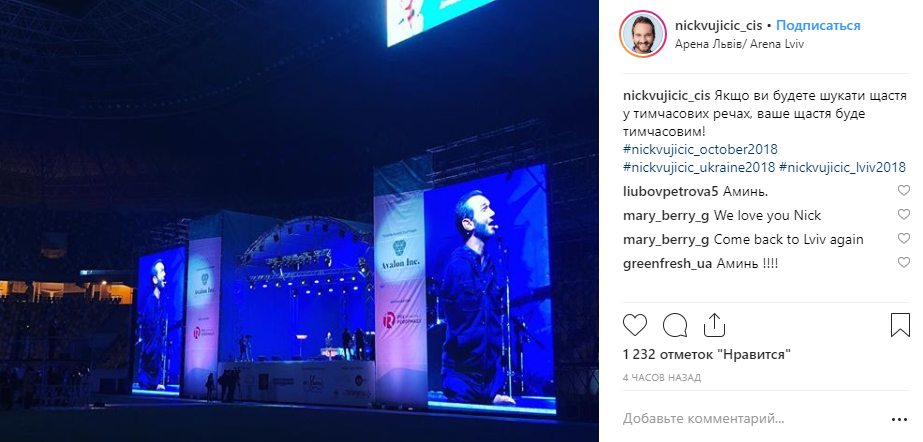Open hashtag #nickvujicic_ukraine2018
The height and width of the screenshot is (442, 923).
click(699, 167)
